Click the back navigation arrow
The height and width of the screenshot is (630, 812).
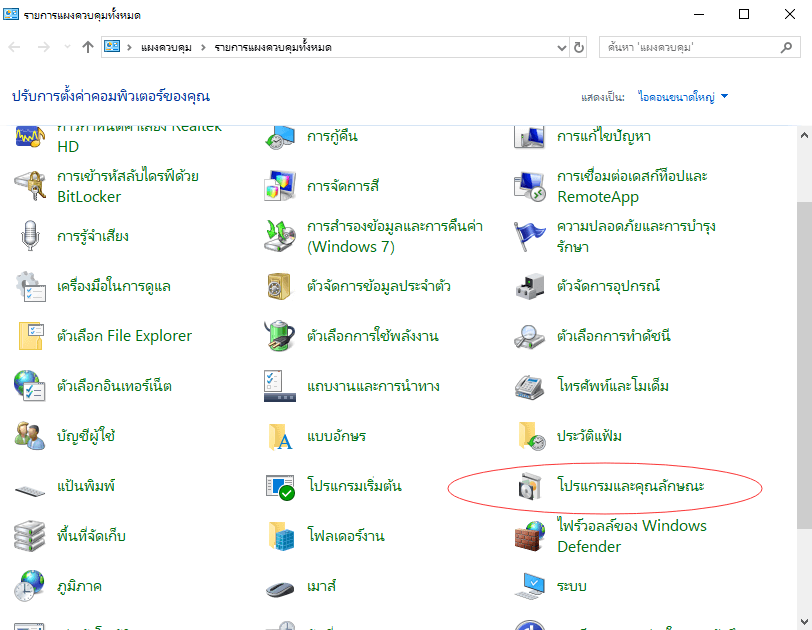(14, 46)
